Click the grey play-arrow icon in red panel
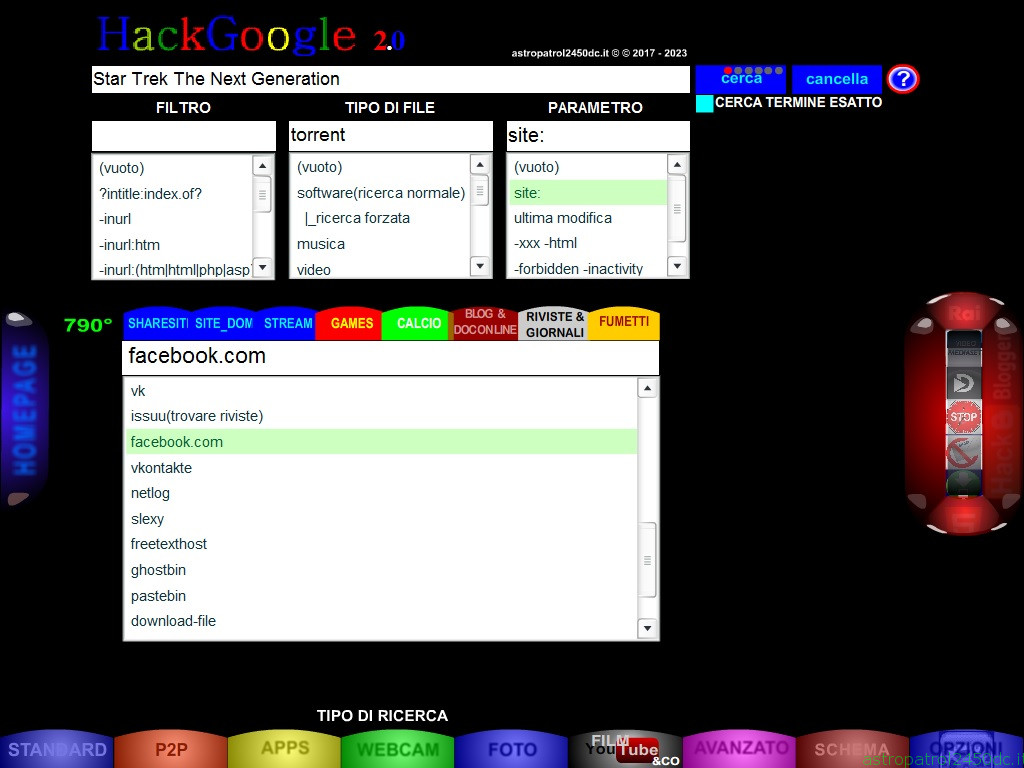The height and width of the screenshot is (768, 1024). pyautogui.click(x=963, y=383)
